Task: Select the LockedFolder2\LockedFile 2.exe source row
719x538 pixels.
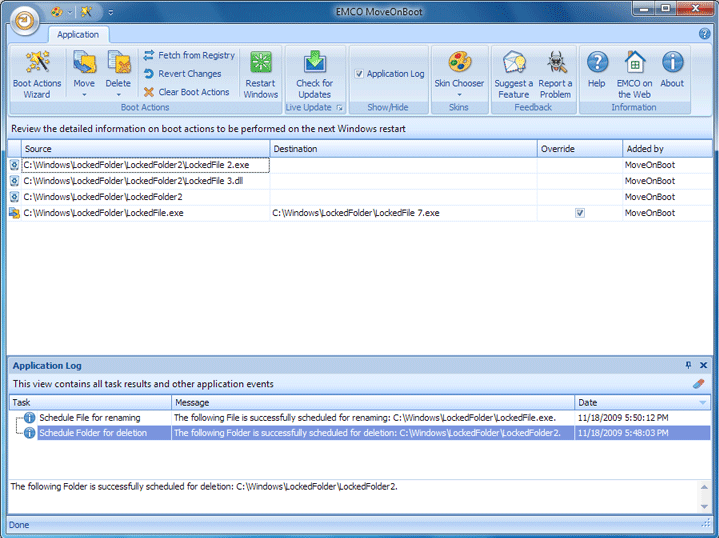Action: pos(145,165)
